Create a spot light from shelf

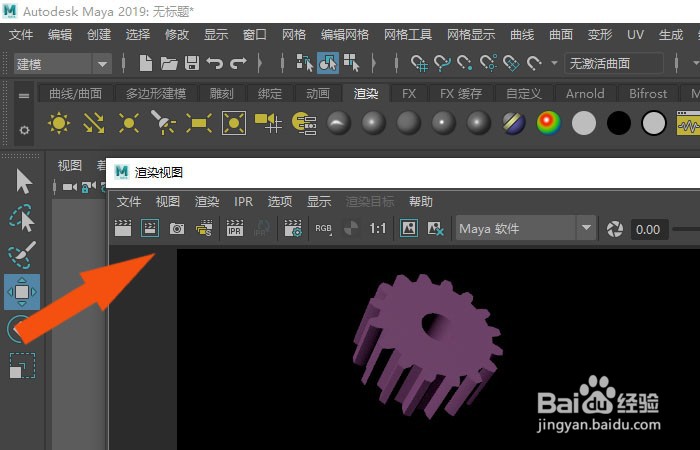click(x=164, y=123)
